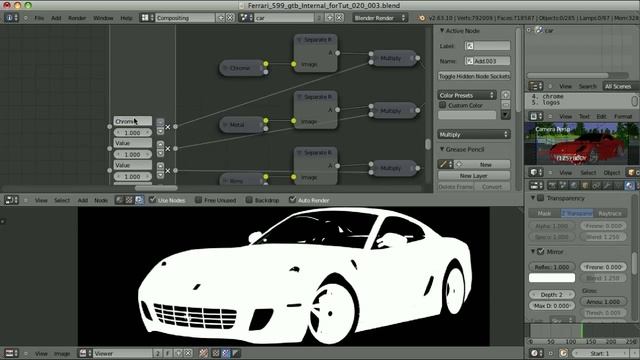
Task: Select compositing nodes tree type icon
Action: (x=139, y=200)
